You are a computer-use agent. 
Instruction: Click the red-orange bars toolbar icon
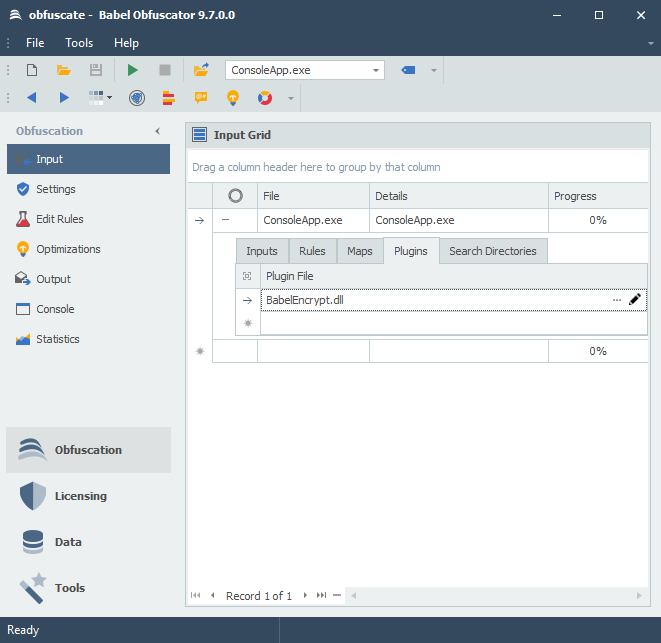[169, 98]
